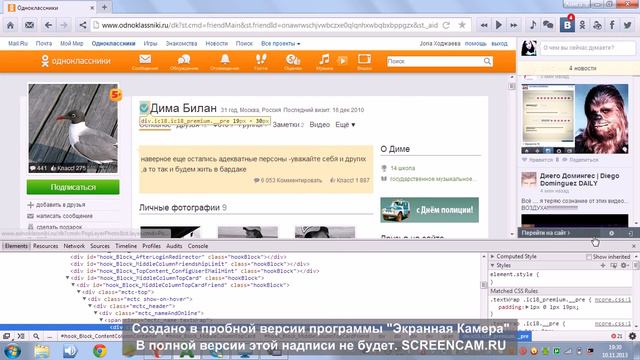Expand the Computed Style section
The width and height of the screenshot is (640, 360).
click(493, 256)
